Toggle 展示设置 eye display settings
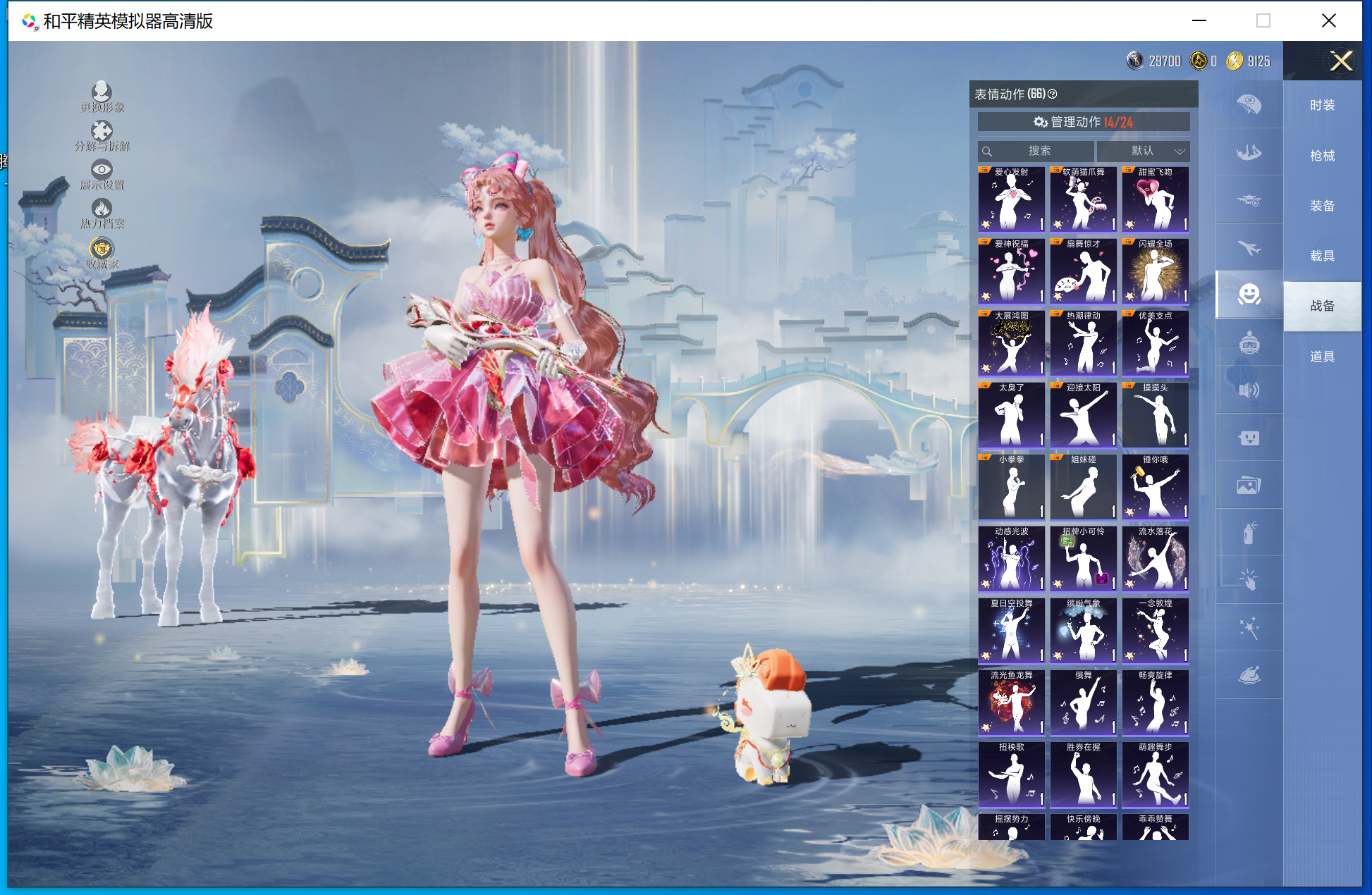 102,170
